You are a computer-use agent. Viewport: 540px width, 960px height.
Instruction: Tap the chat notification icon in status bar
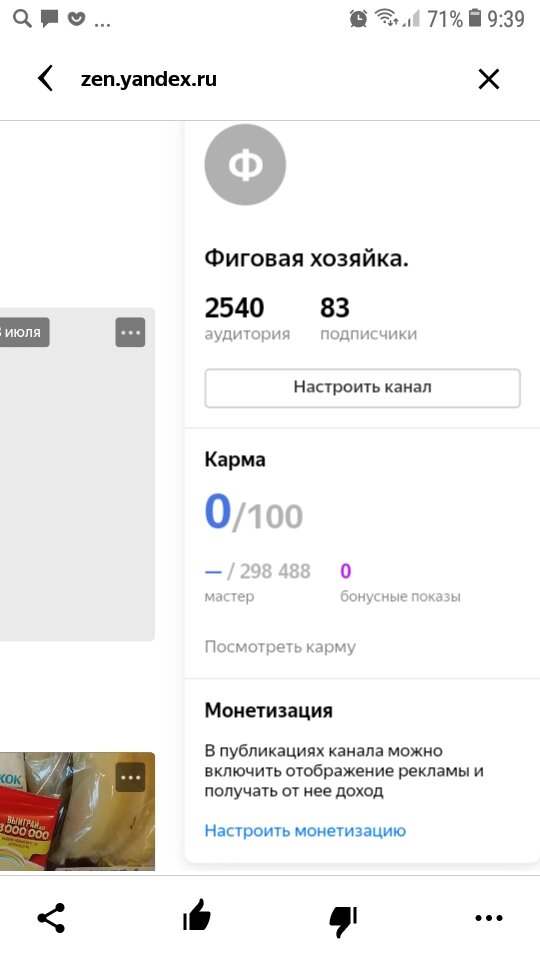pyautogui.click(x=49, y=19)
